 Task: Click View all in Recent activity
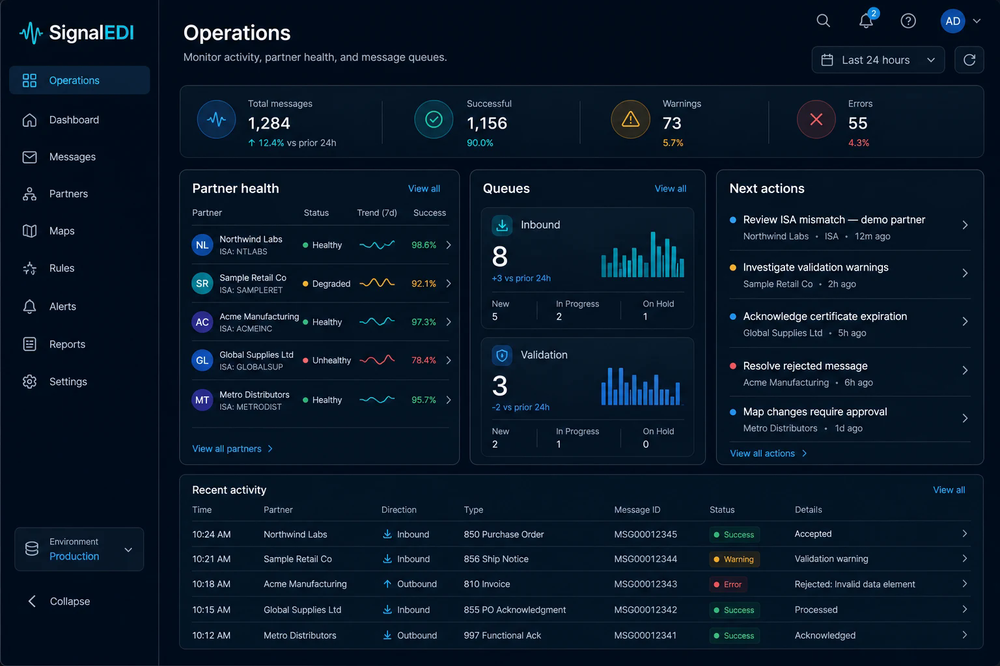tap(948, 490)
